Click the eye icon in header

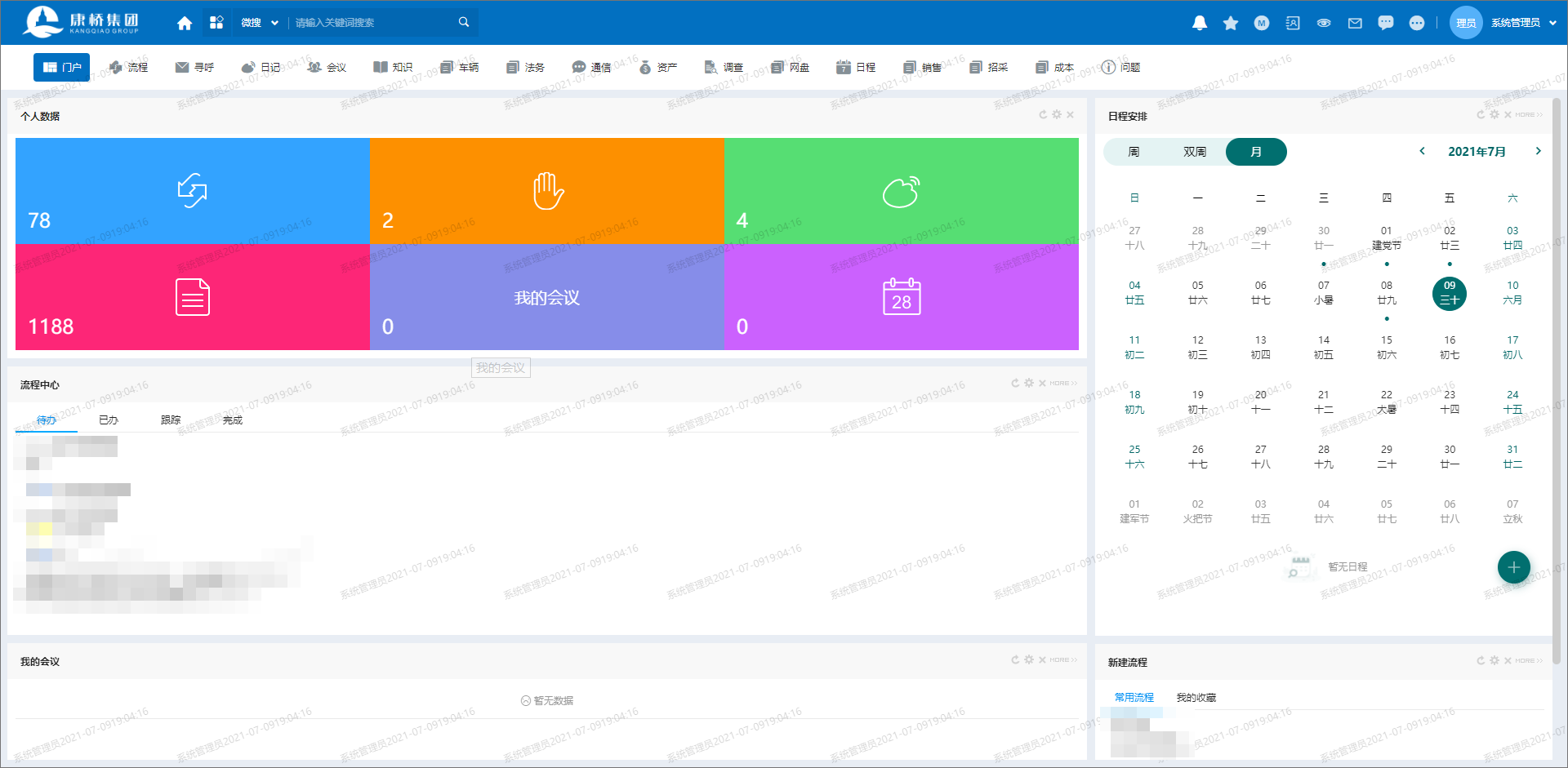pyautogui.click(x=1324, y=23)
